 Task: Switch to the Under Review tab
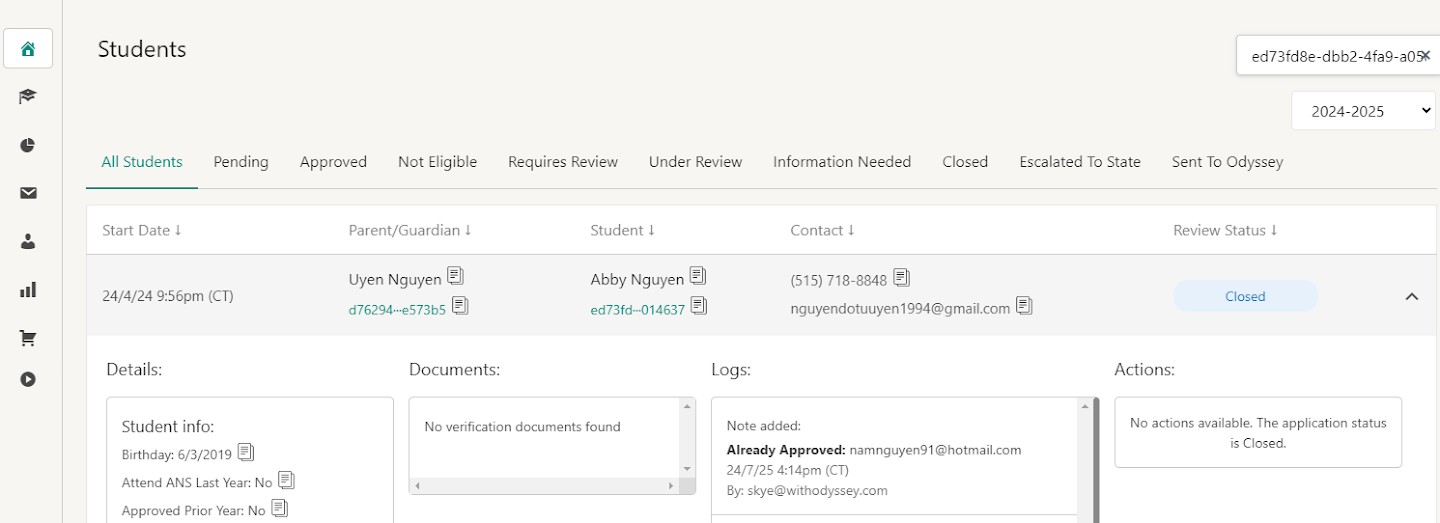point(695,162)
